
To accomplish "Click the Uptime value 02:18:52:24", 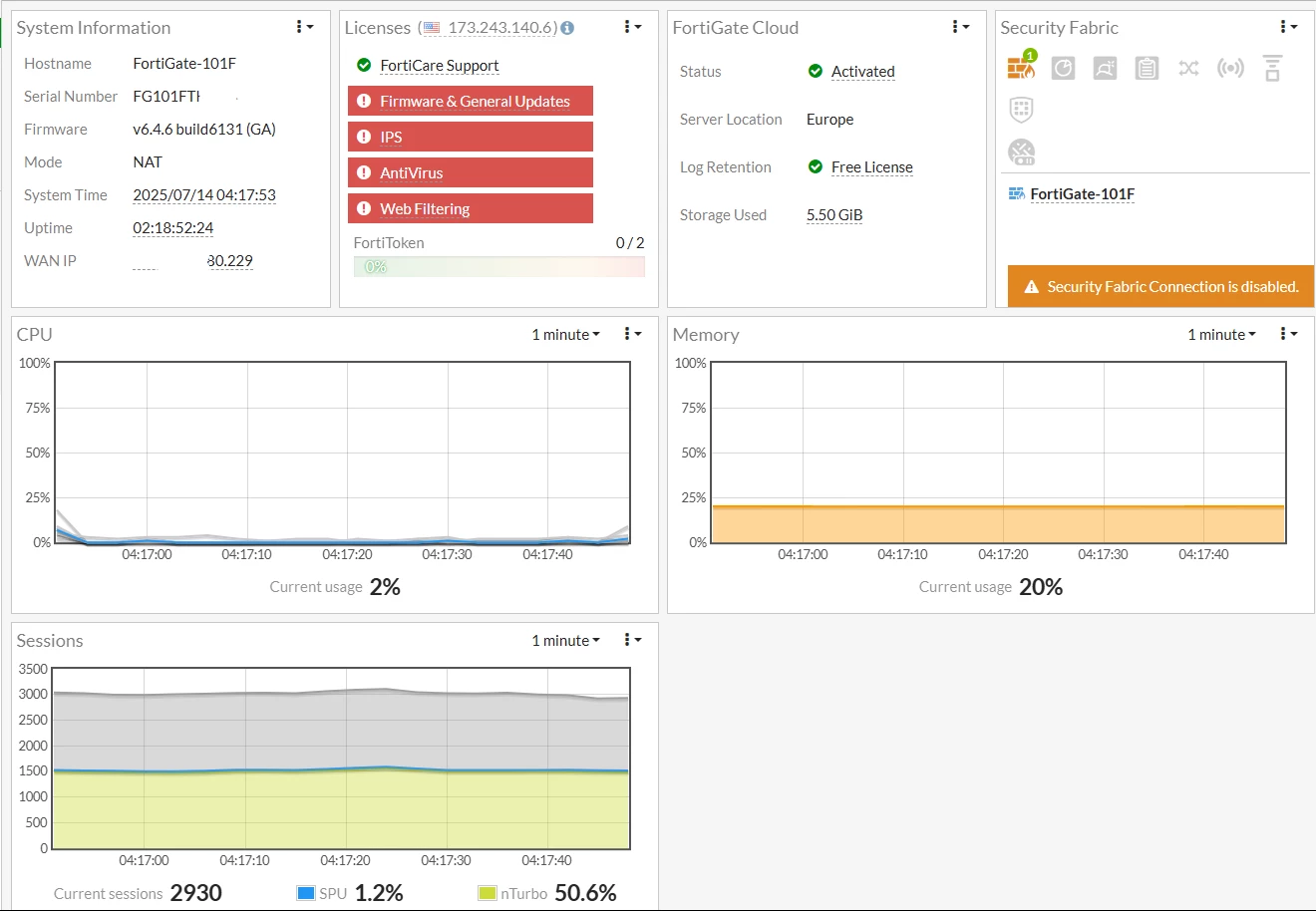I will [x=173, y=228].
